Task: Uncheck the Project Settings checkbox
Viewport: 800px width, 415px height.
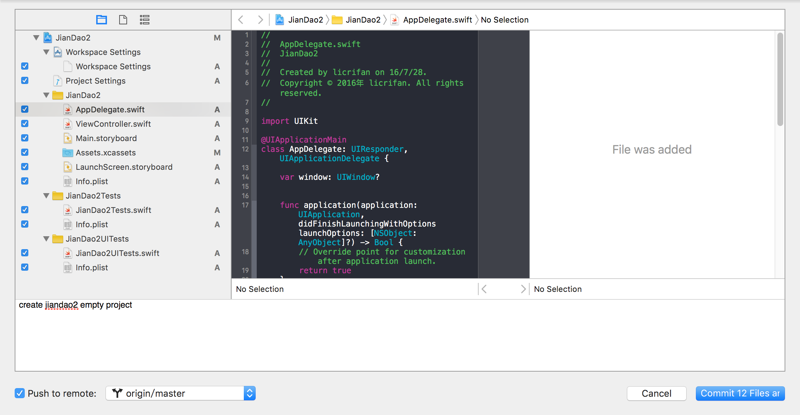Action: (x=24, y=81)
